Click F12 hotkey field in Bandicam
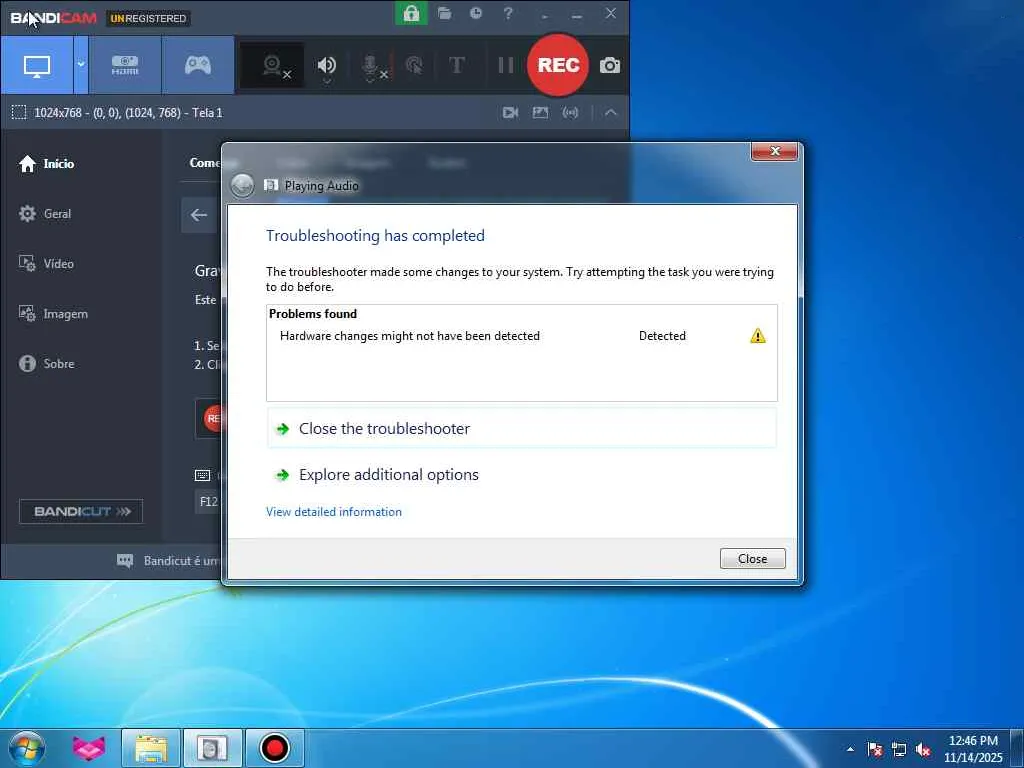1024x768 pixels. click(x=208, y=502)
